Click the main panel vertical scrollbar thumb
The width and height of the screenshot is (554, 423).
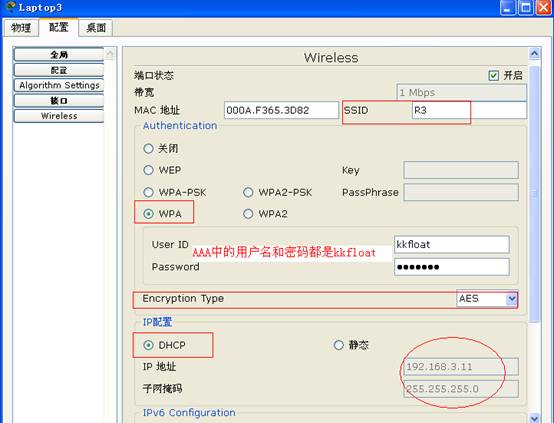(x=534, y=194)
